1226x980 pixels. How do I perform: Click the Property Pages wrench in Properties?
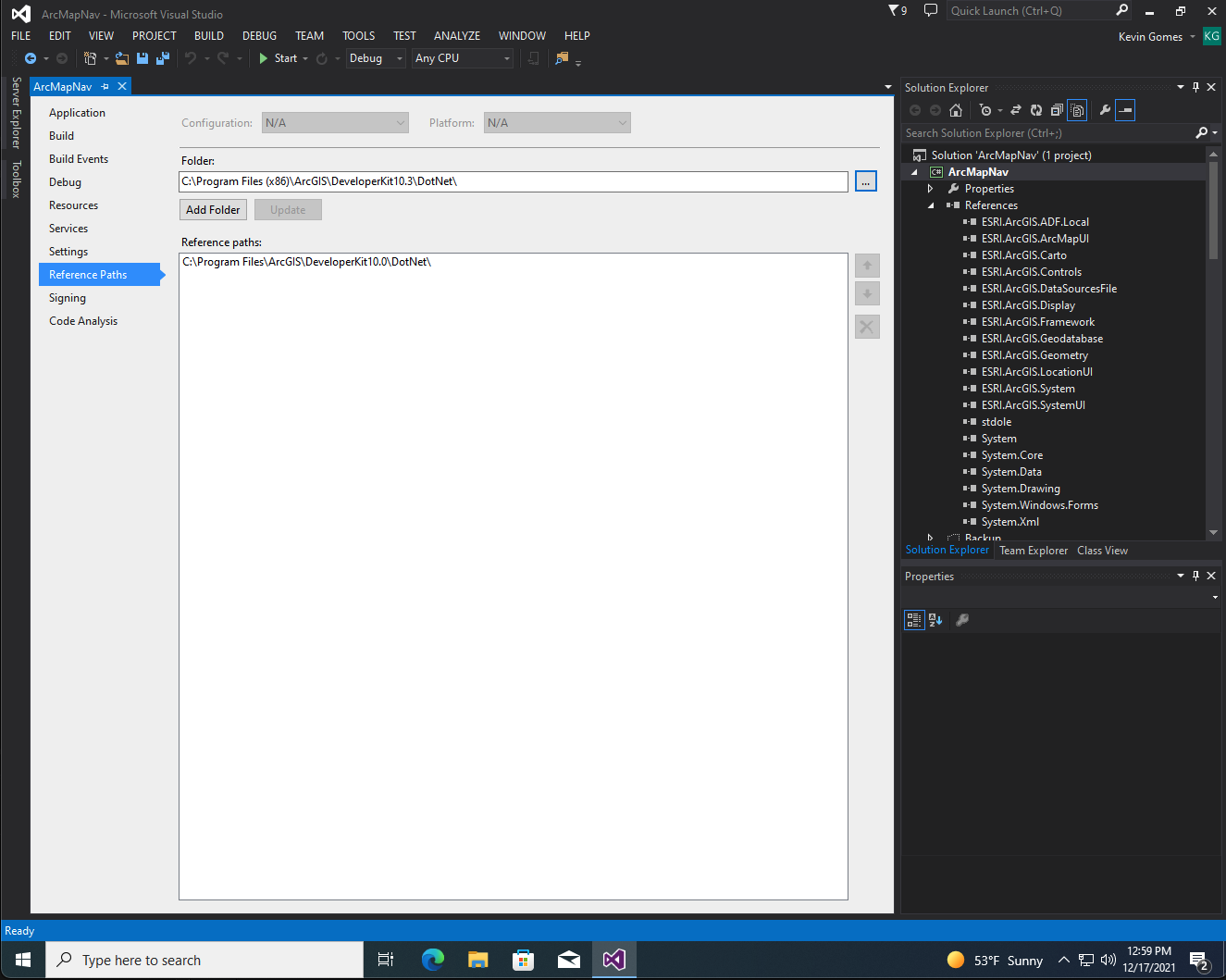pyautogui.click(x=962, y=620)
